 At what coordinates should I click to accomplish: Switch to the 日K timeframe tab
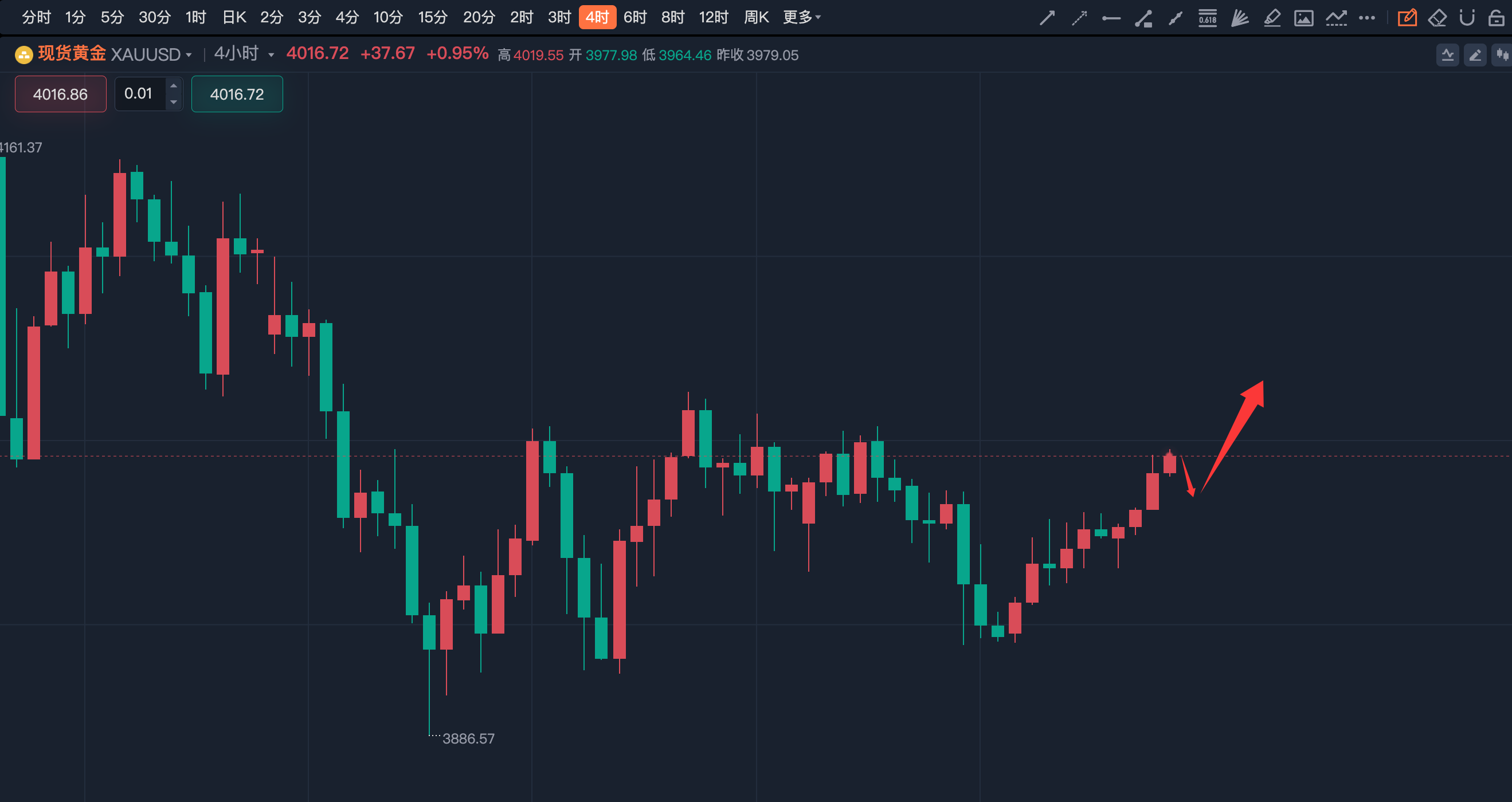tap(234, 17)
